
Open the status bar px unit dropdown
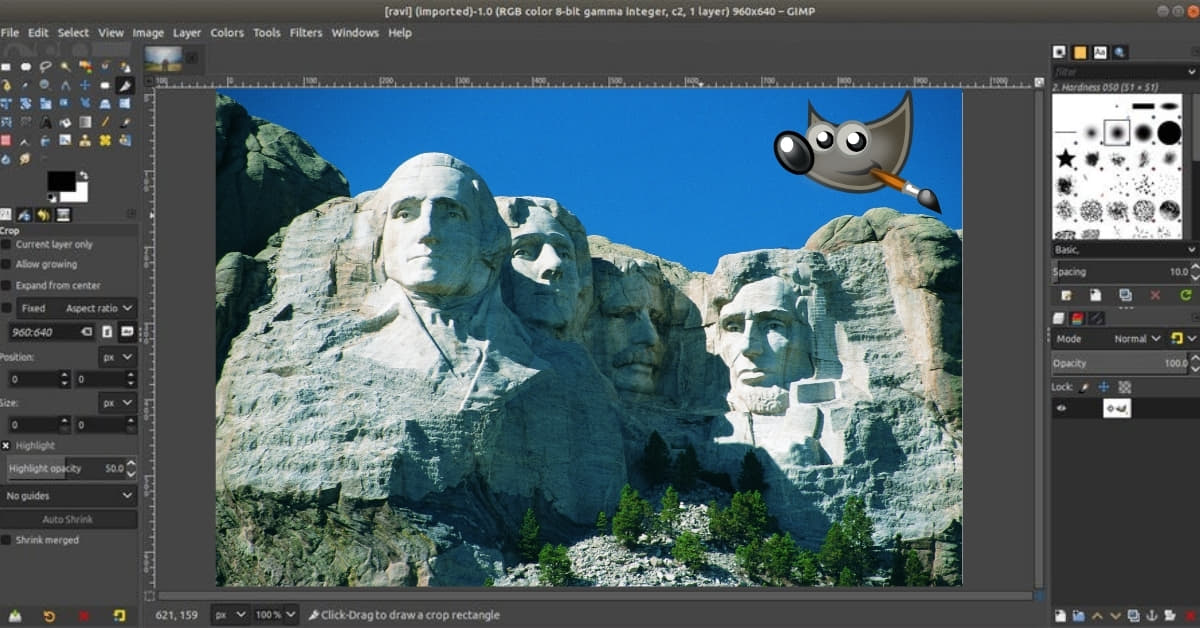pos(230,615)
